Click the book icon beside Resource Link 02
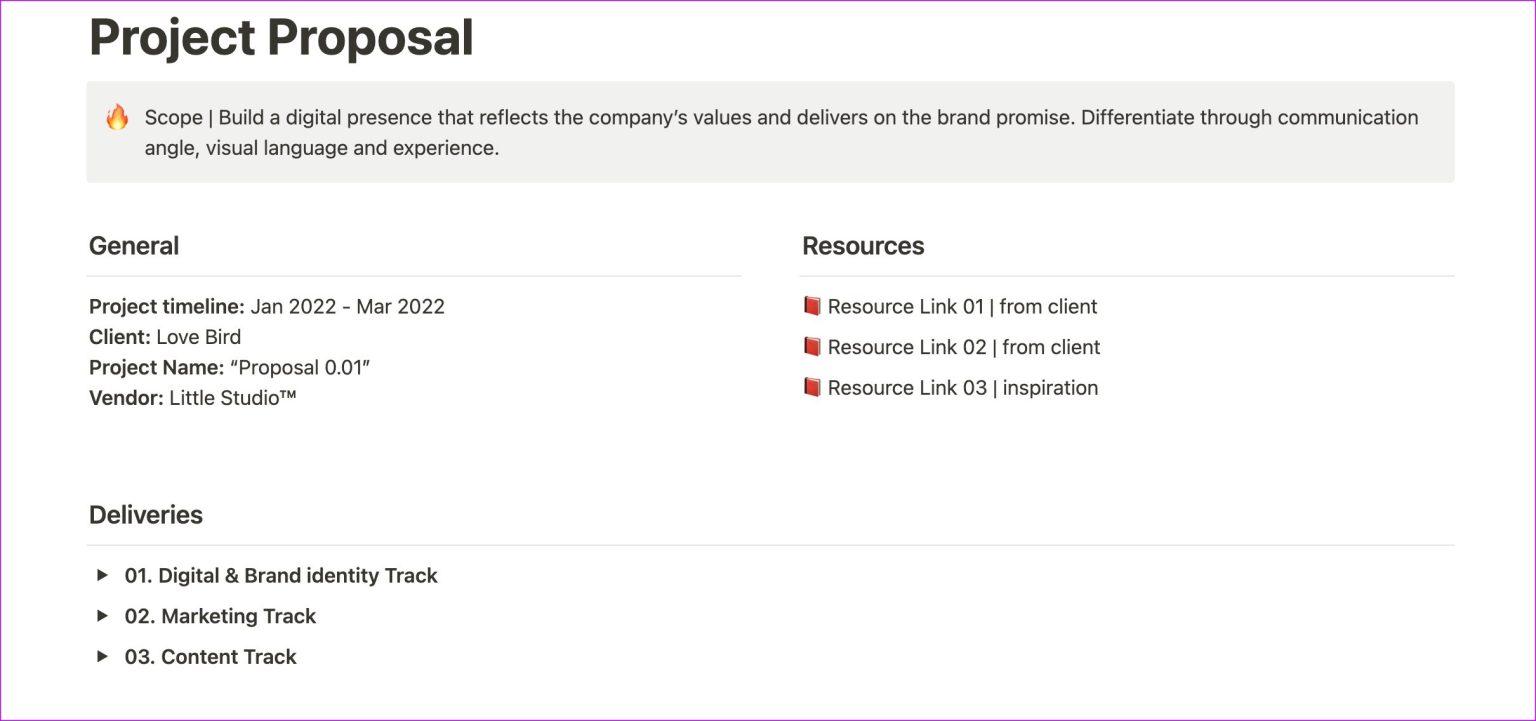This screenshot has width=1536, height=721. [813, 347]
